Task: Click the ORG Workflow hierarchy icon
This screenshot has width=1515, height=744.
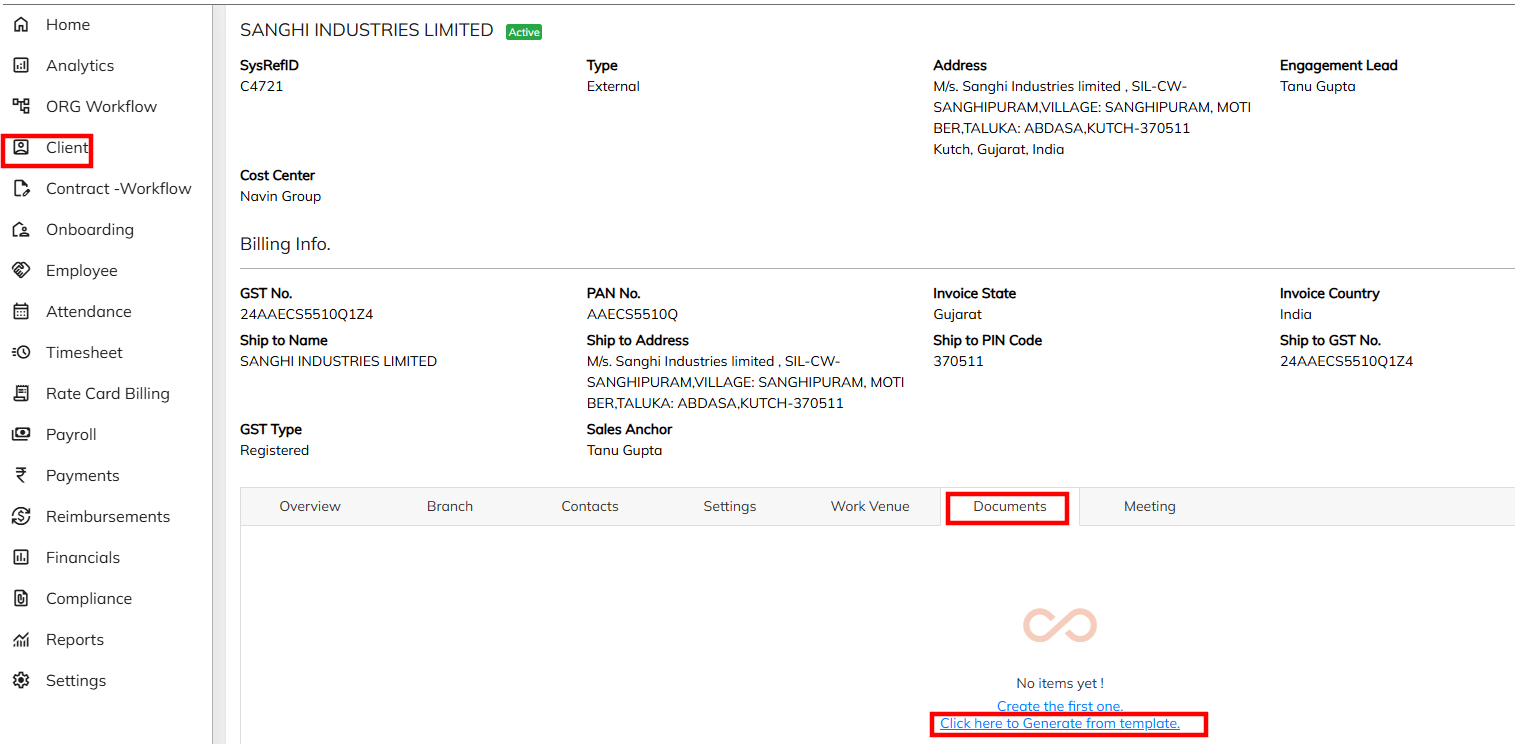Action: (21, 106)
